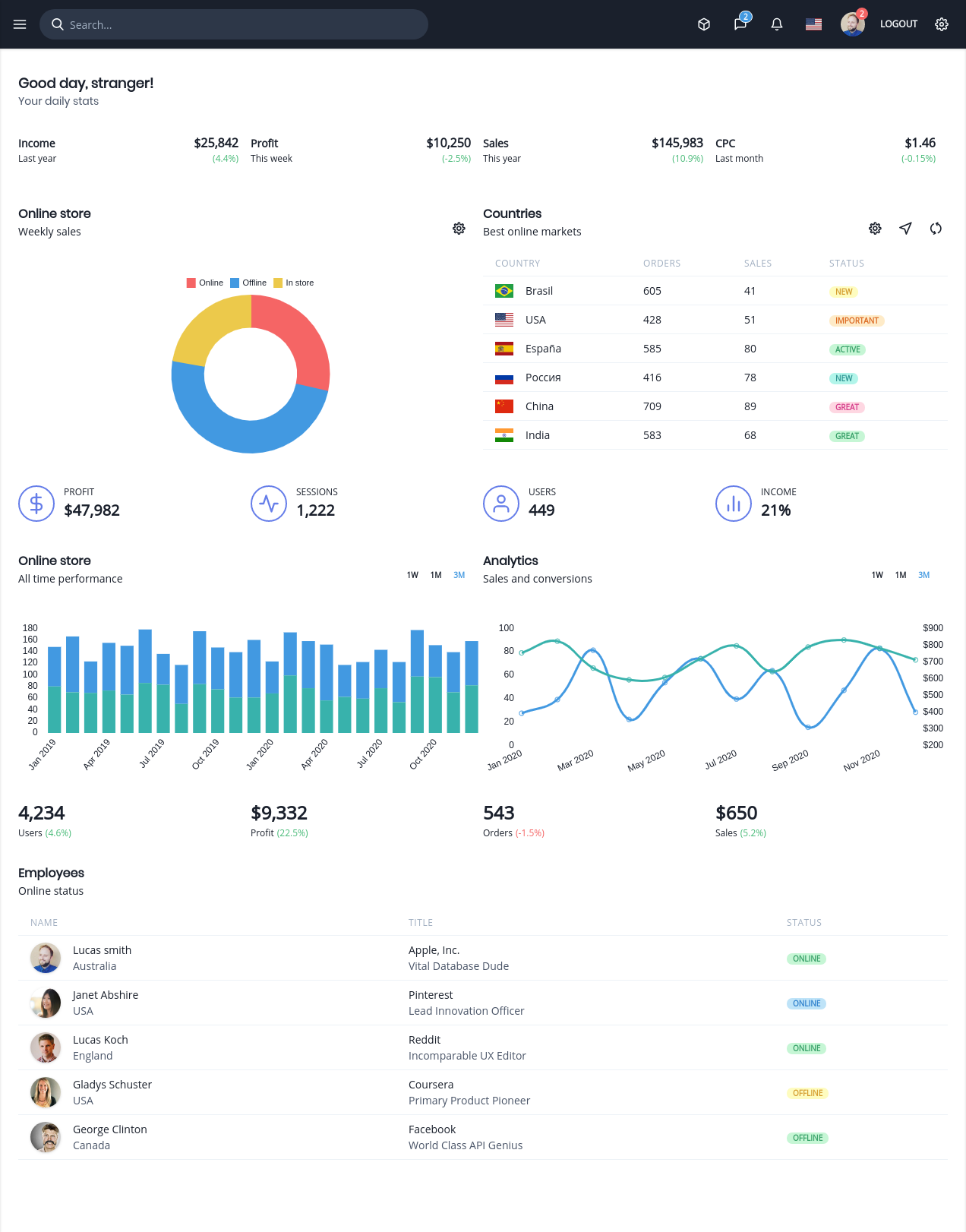Refresh the Countries table
The width and height of the screenshot is (966, 1232).
pos(936,228)
